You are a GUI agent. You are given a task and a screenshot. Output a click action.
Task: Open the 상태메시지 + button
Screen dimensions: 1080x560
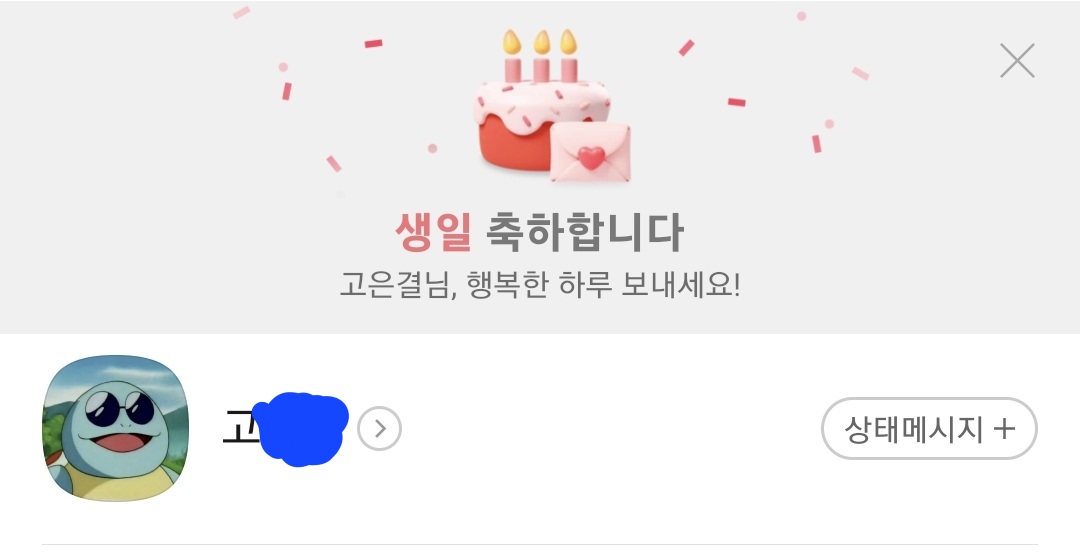(929, 428)
